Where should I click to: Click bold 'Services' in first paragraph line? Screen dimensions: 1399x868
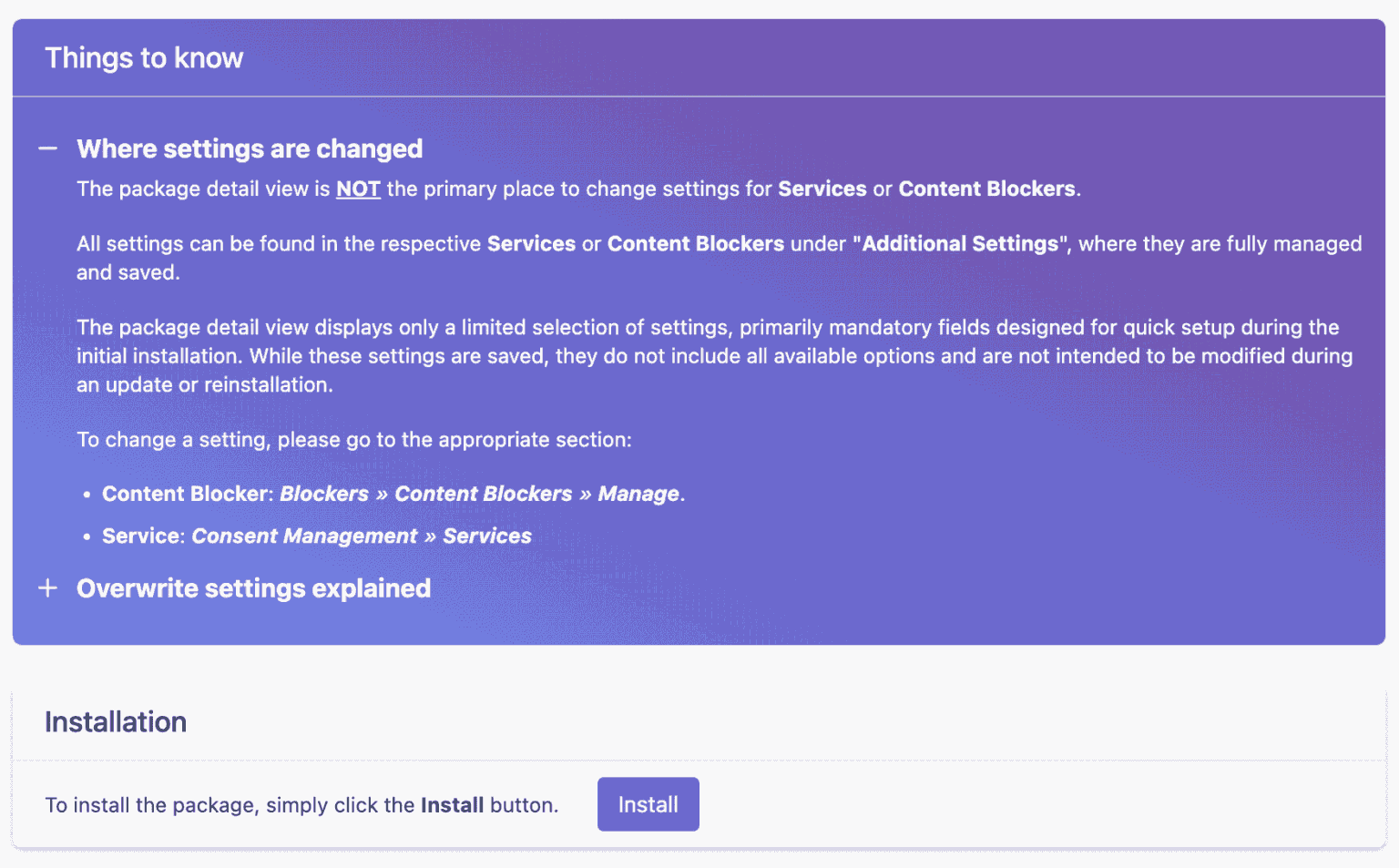point(822,189)
